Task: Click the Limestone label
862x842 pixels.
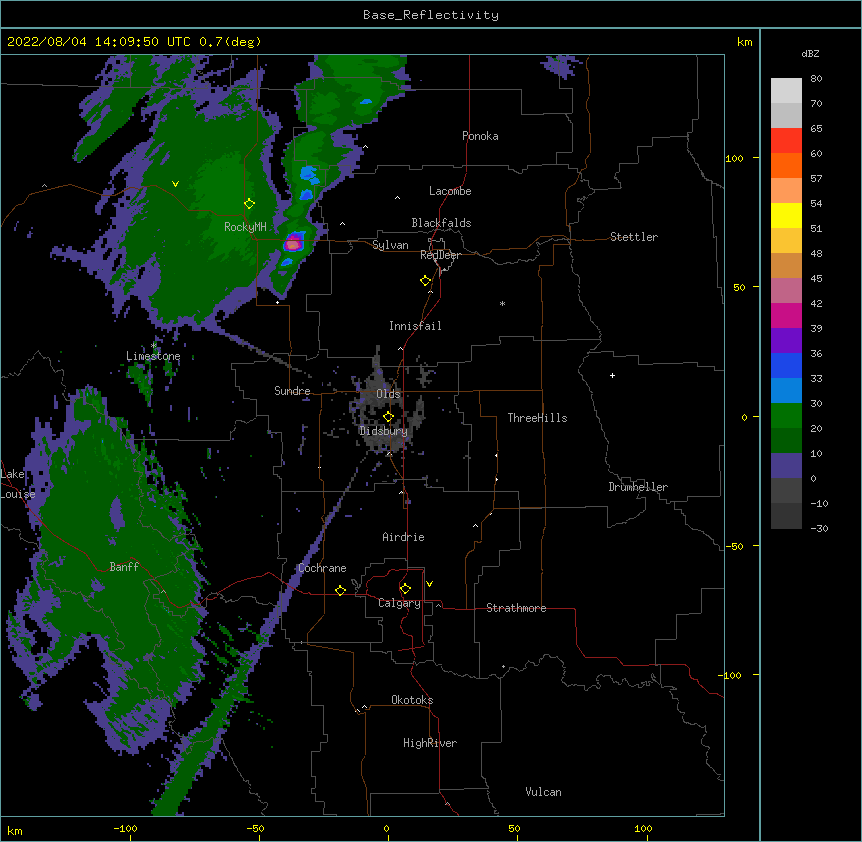Action: click(153, 356)
